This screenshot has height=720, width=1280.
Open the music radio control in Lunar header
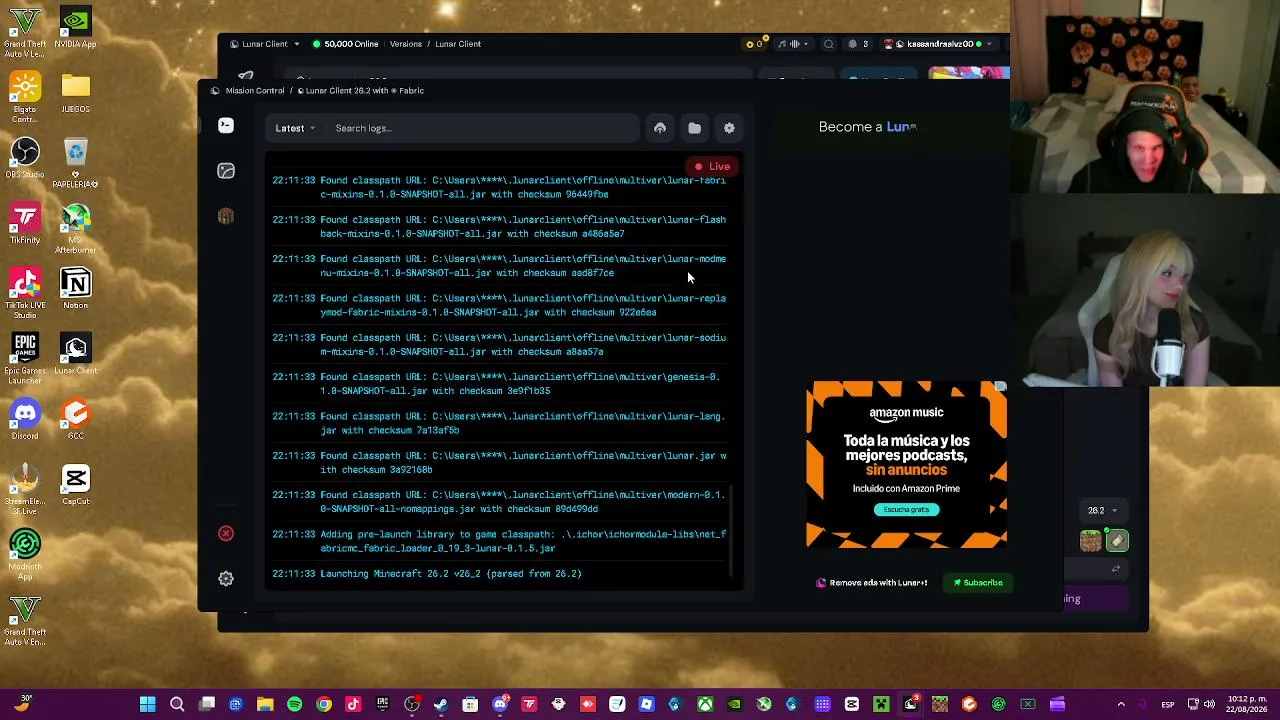point(795,44)
